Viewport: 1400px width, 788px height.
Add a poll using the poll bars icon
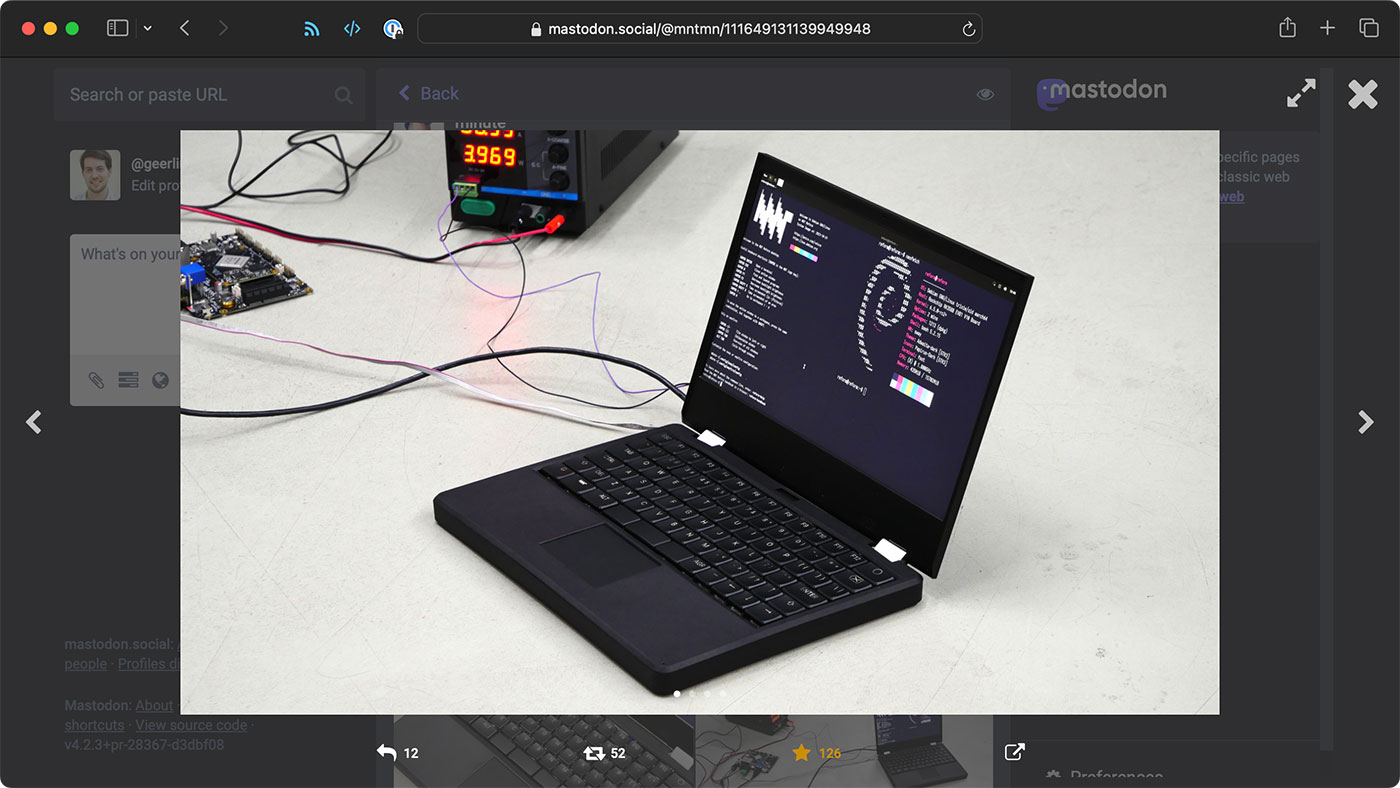pyautogui.click(x=128, y=380)
